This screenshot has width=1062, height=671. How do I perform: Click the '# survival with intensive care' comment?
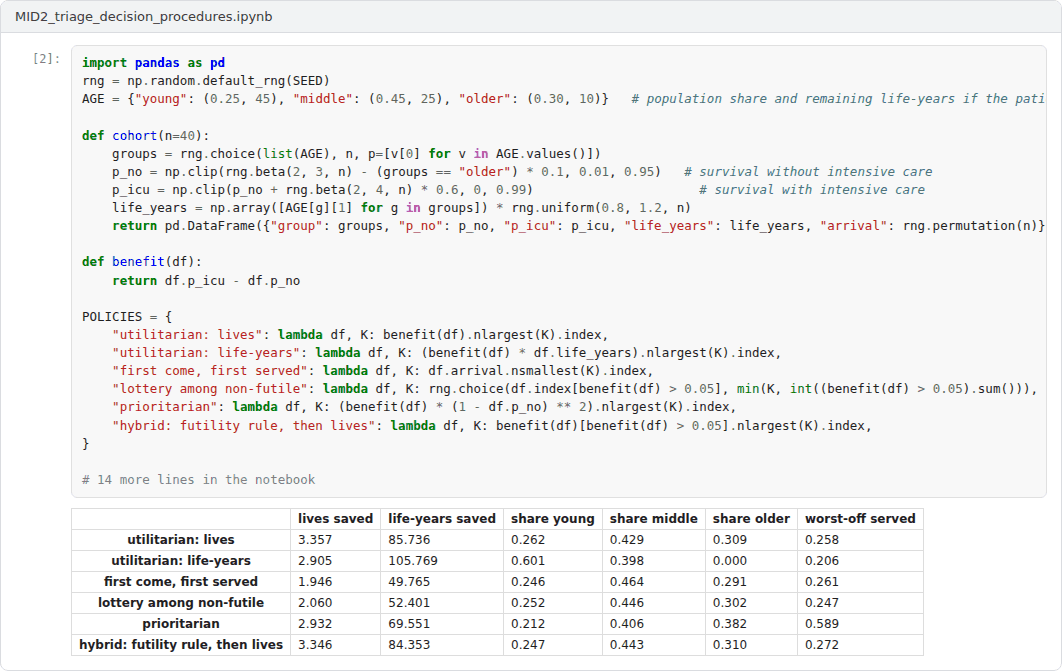812,190
